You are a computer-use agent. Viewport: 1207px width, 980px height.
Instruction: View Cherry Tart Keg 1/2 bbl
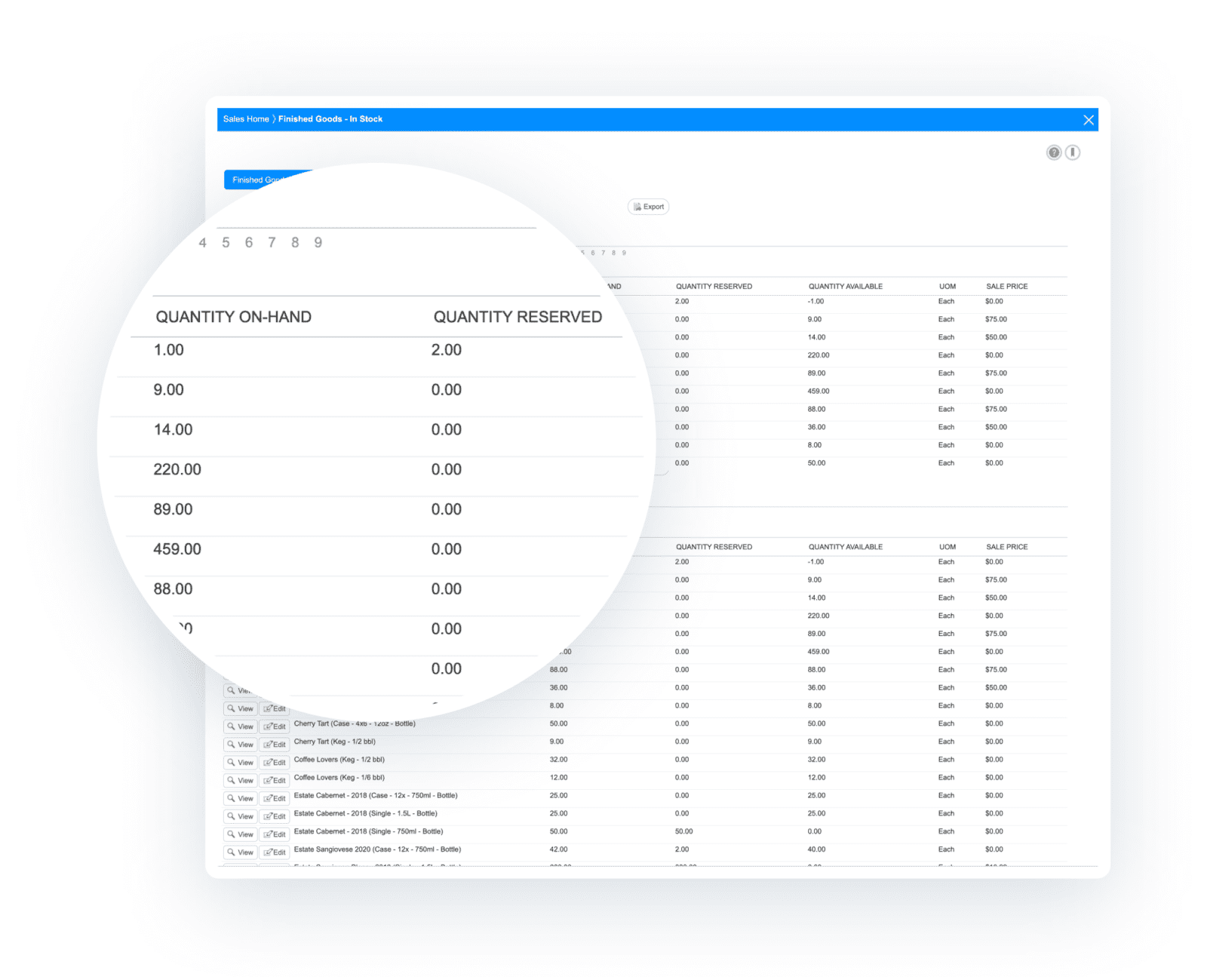pos(241,745)
